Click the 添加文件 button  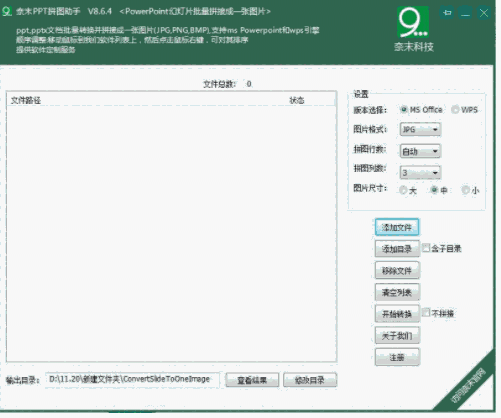pos(397,227)
